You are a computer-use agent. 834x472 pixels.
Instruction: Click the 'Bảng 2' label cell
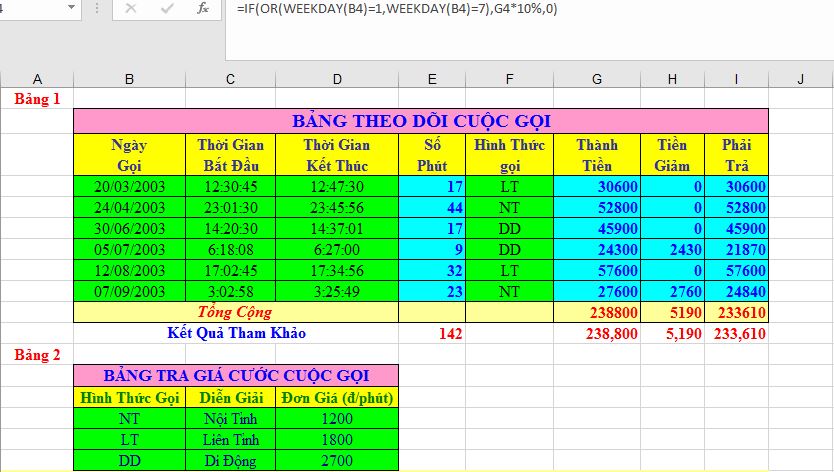point(37,354)
